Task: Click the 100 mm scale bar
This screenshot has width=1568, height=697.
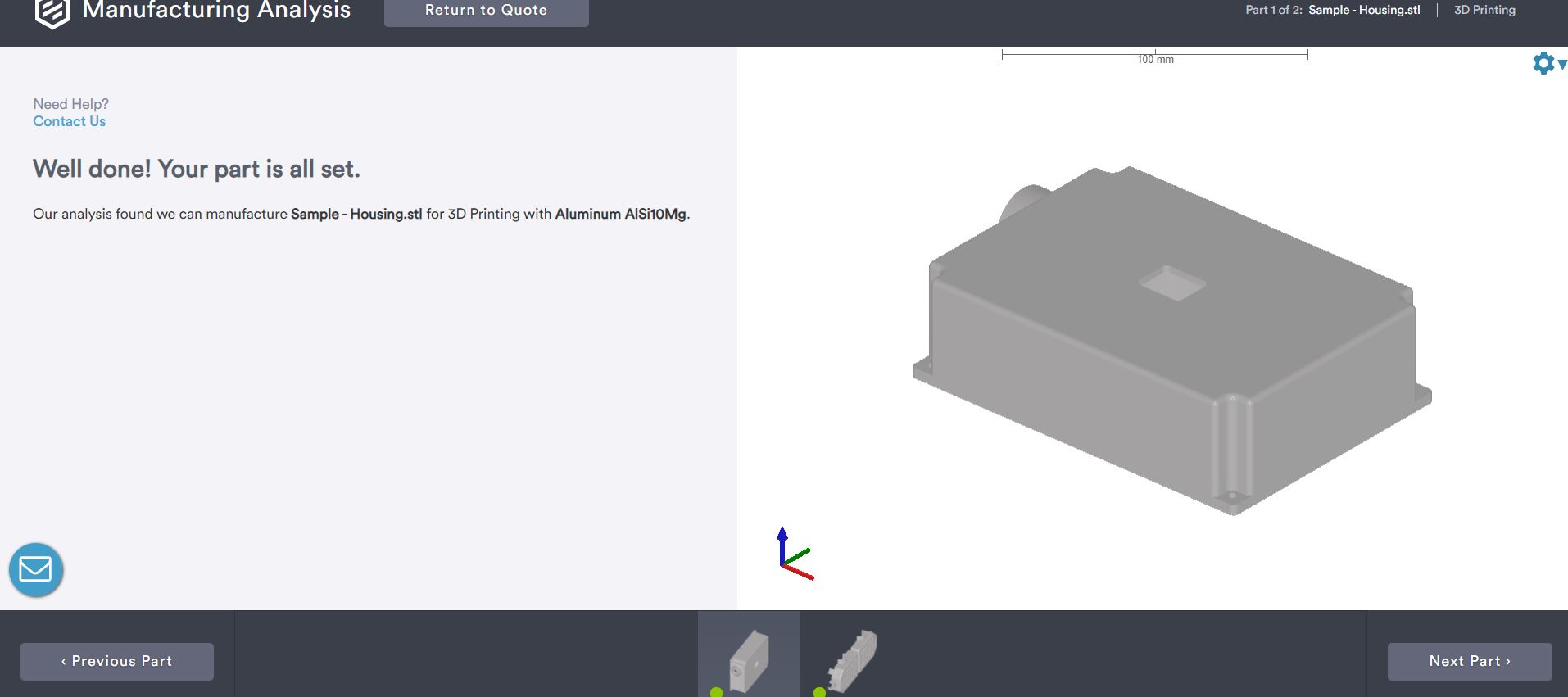Action: pyautogui.click(x=1154, y=56)
